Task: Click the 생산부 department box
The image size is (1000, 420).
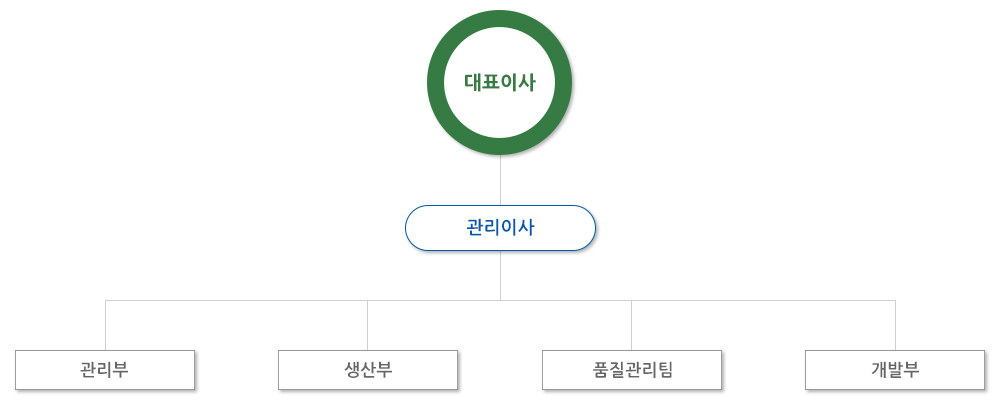Action: [367, 370]
